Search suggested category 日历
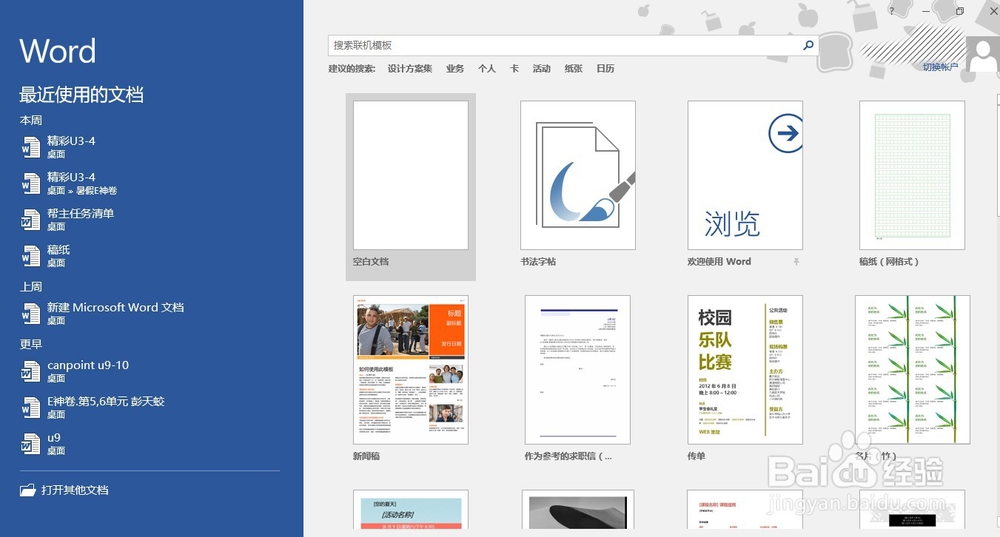The width and height of the screenshot is (1000, 537). [x=605, y=68]
